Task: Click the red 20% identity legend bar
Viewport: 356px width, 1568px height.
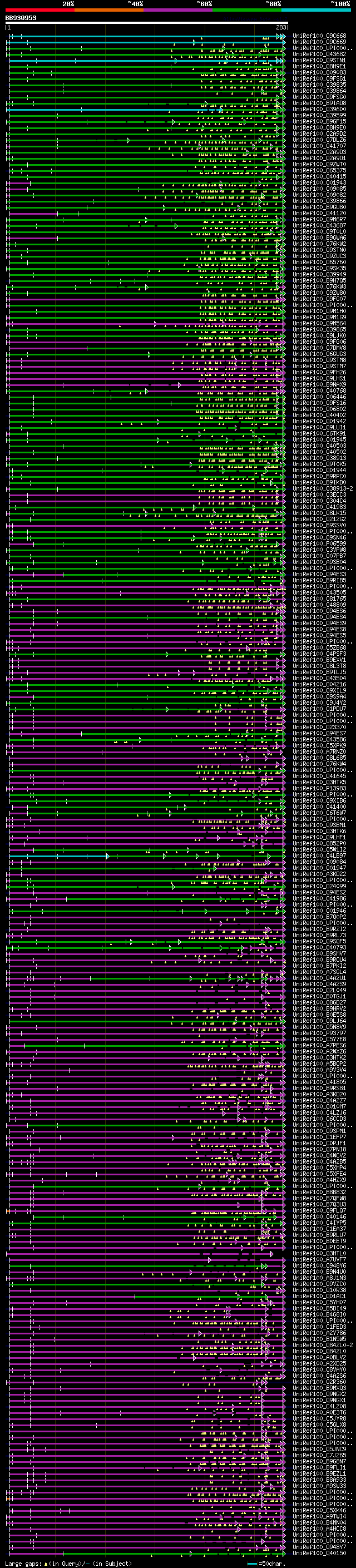Action: (x=39, y=10)
